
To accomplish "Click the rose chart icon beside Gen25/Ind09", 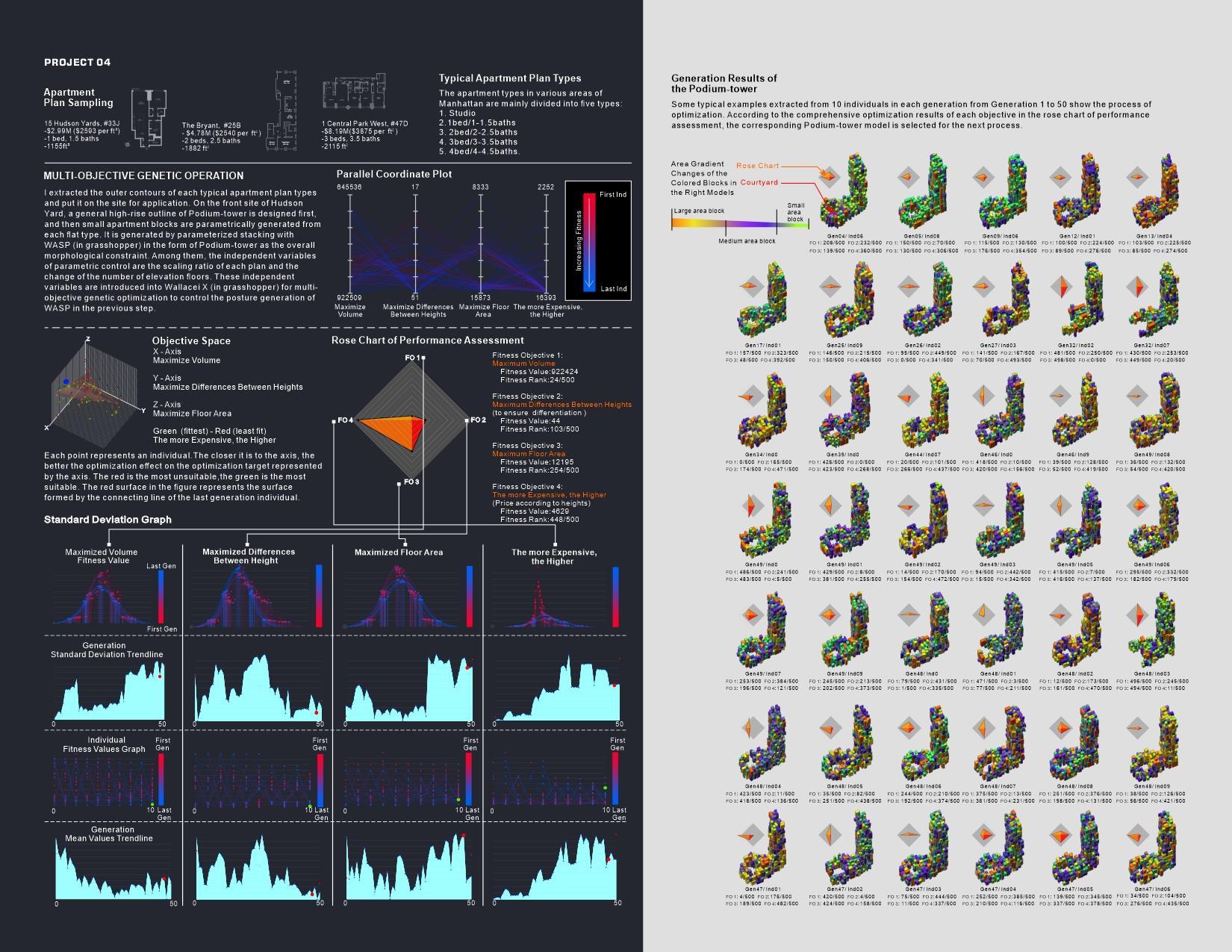I will pos(830,287).
